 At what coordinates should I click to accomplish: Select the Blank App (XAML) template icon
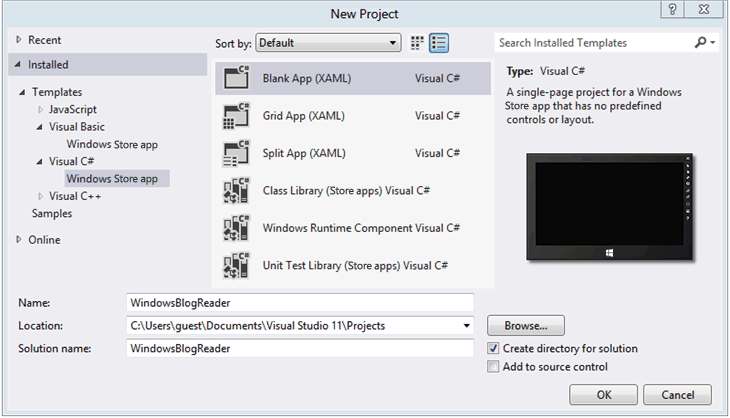235,78
